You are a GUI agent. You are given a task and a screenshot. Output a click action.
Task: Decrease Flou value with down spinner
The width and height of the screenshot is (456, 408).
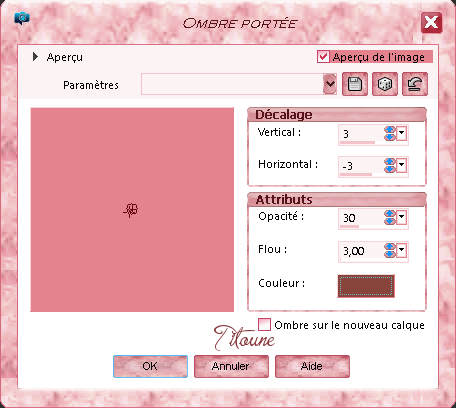click(x=389, y=254)
